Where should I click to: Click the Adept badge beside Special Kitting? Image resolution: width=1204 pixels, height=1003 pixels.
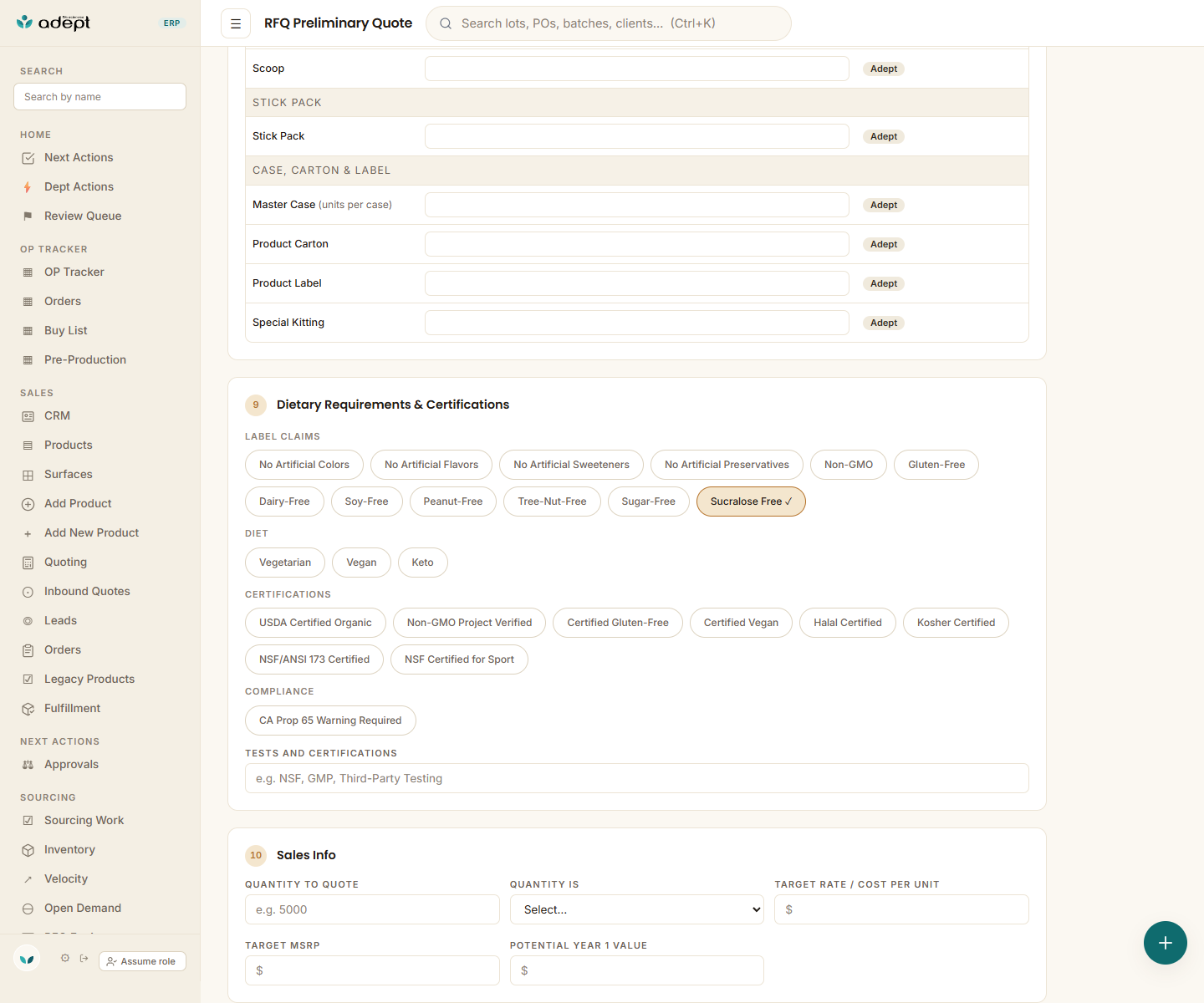(x=884, y=323)
